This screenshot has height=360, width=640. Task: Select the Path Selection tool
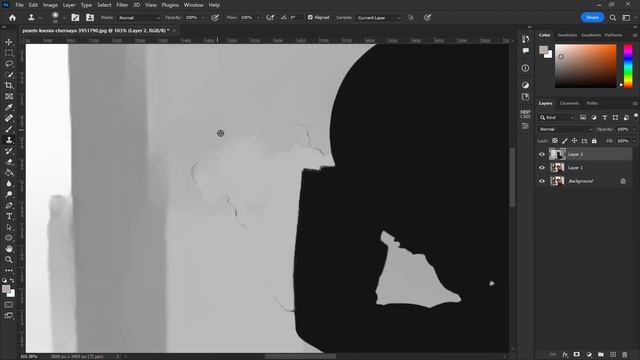pos(9,227)
